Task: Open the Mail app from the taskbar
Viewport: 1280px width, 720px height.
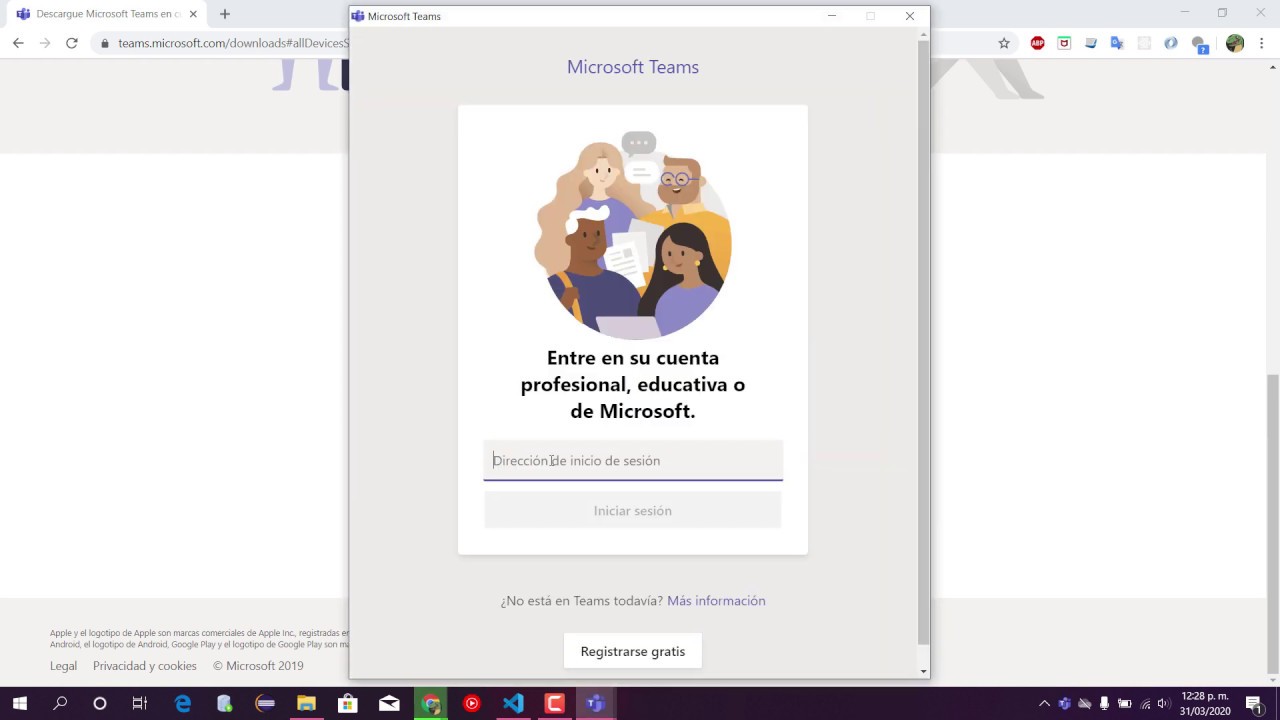Action: [389, 704]
